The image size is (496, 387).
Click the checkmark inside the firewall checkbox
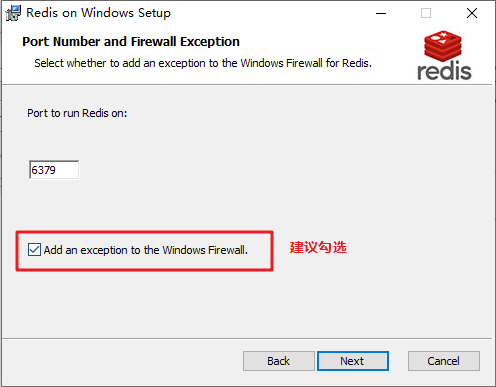point(34,250)
